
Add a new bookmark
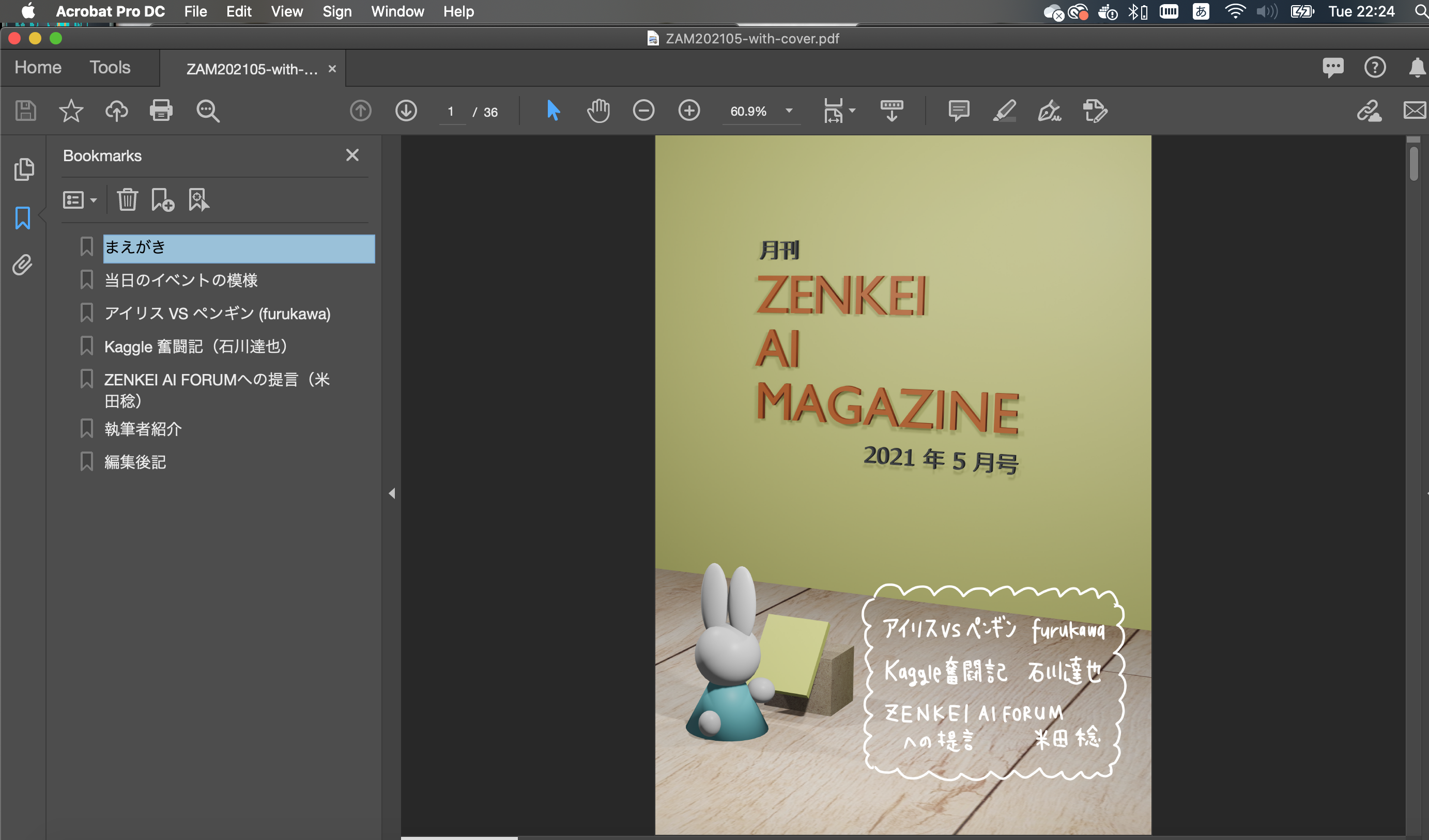click(163, 199)
